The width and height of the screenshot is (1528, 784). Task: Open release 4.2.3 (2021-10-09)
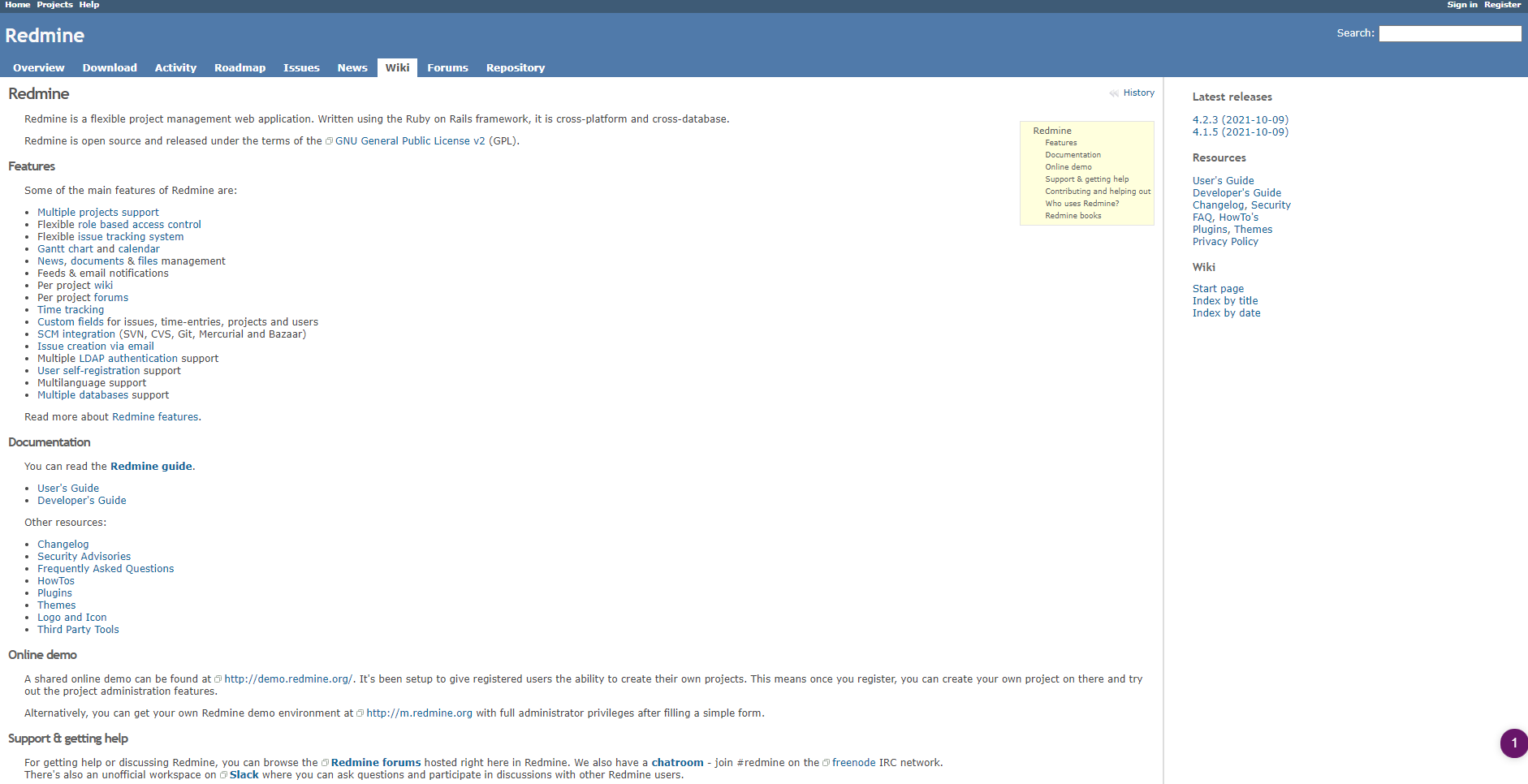point(1241,120)
